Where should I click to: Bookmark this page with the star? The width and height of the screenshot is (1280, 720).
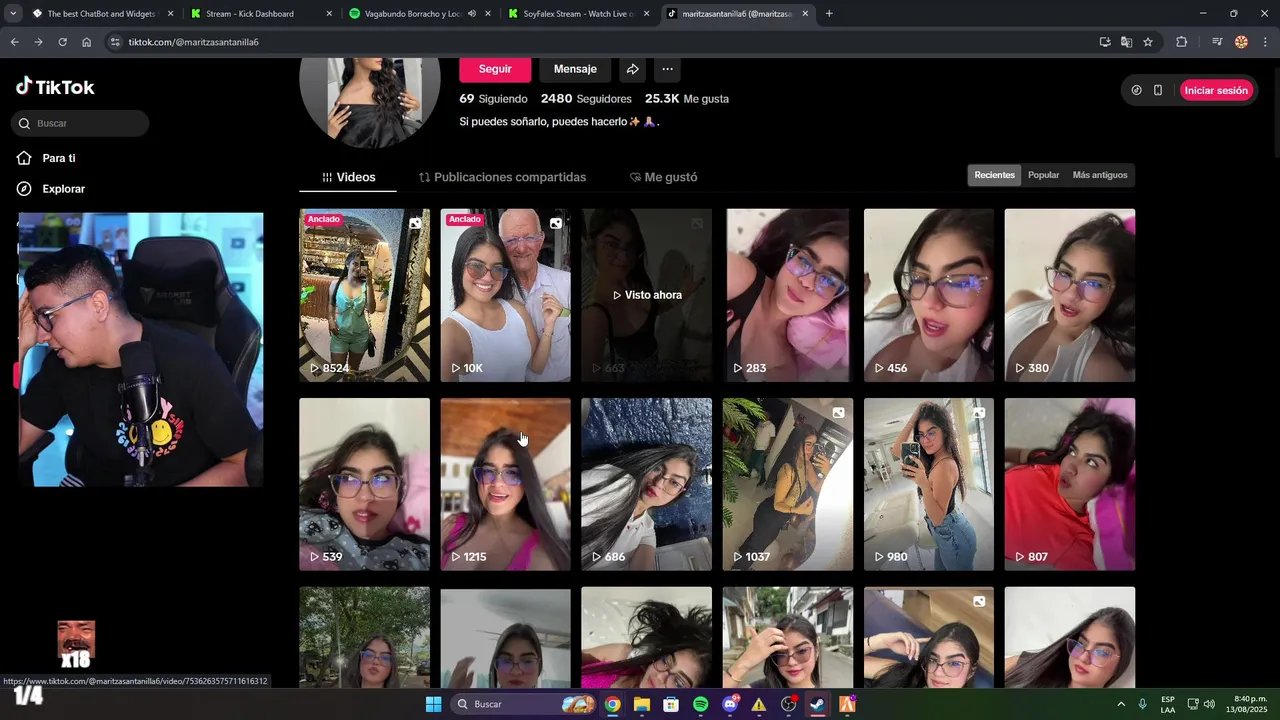pos(1148,42)
